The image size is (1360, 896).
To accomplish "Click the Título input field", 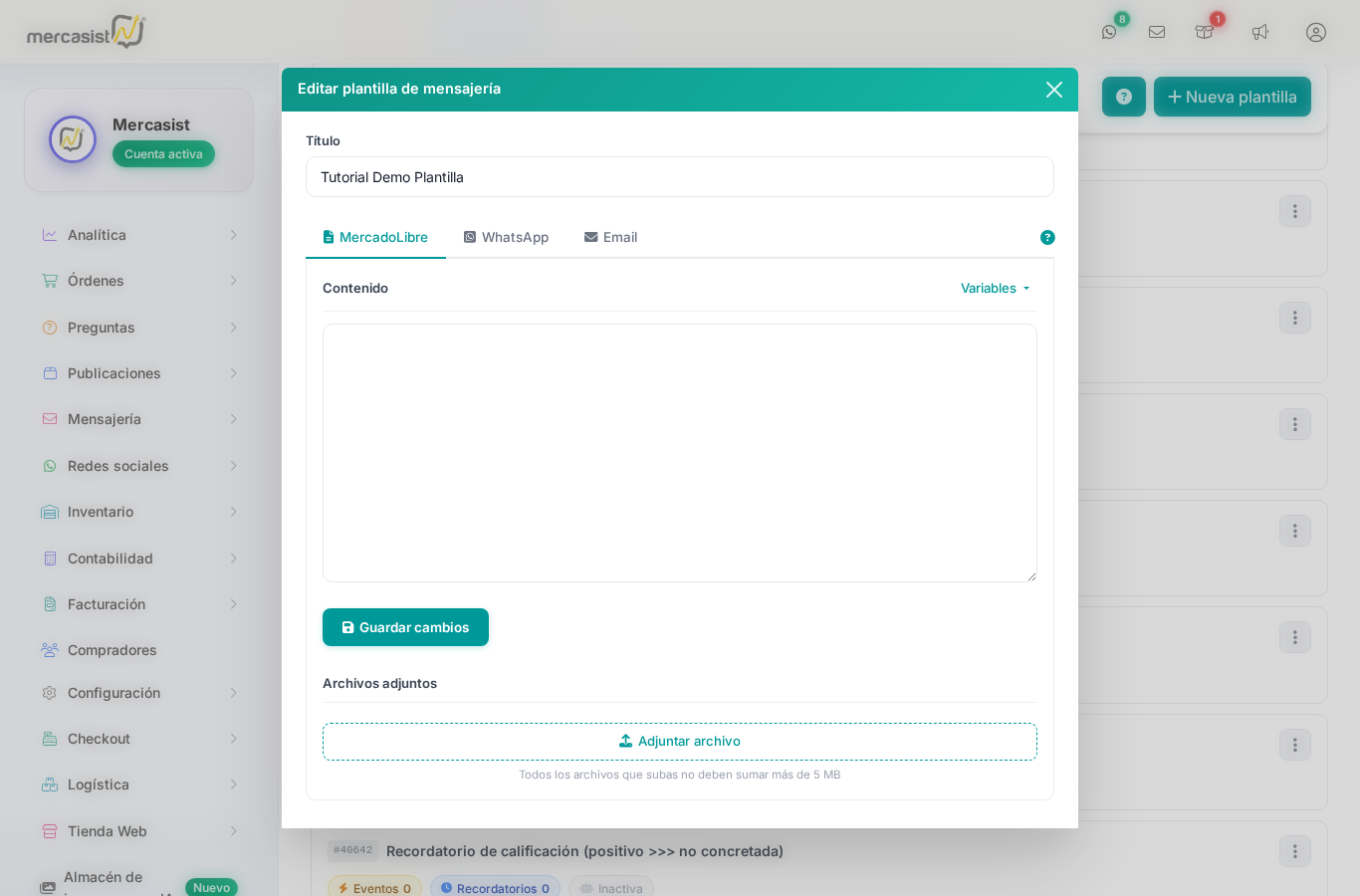I will point(679,177).
